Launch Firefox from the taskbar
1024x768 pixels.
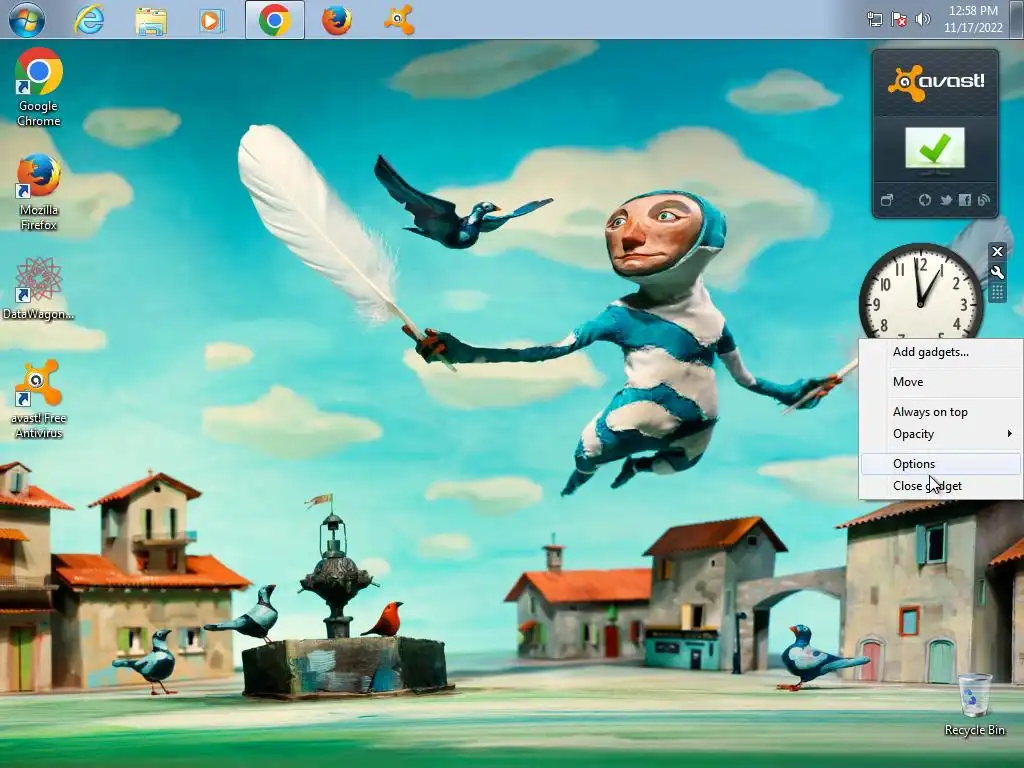[x=336, y=20]
